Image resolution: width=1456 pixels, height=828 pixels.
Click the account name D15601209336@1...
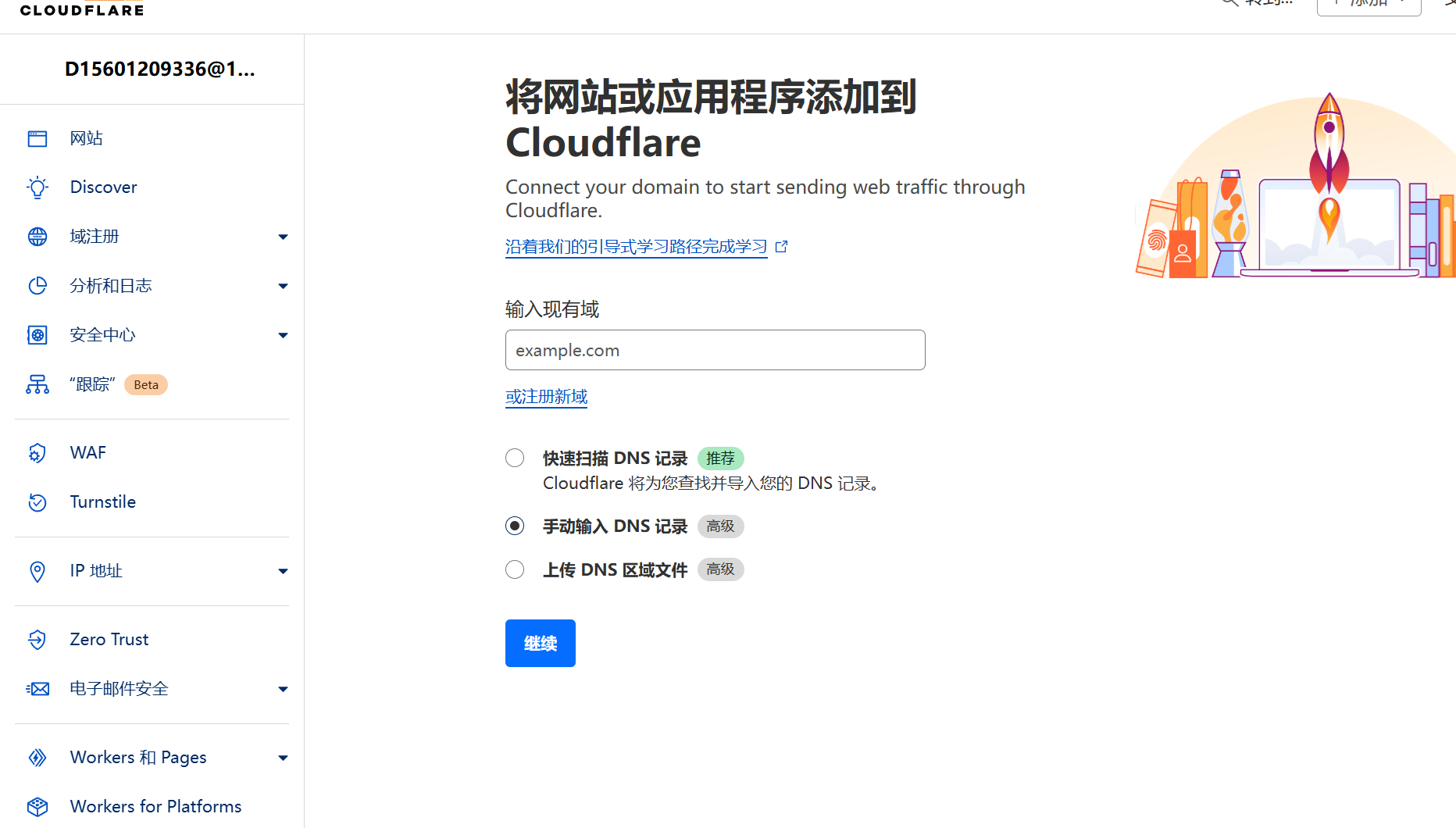click(x=160, y=69)
